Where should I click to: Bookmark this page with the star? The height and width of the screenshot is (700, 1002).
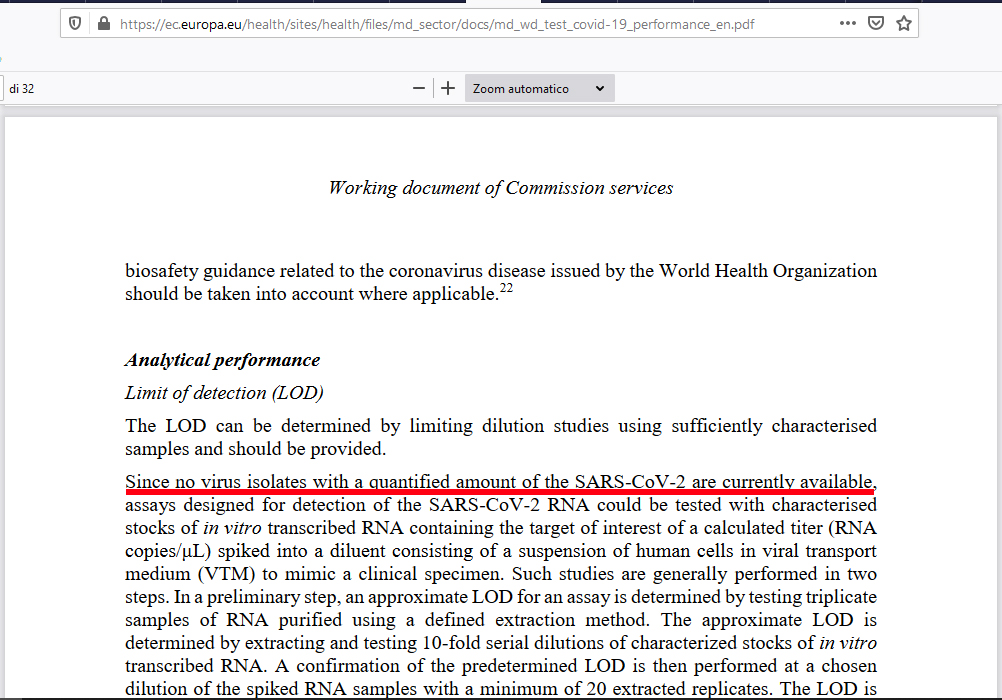coord(904,24)
